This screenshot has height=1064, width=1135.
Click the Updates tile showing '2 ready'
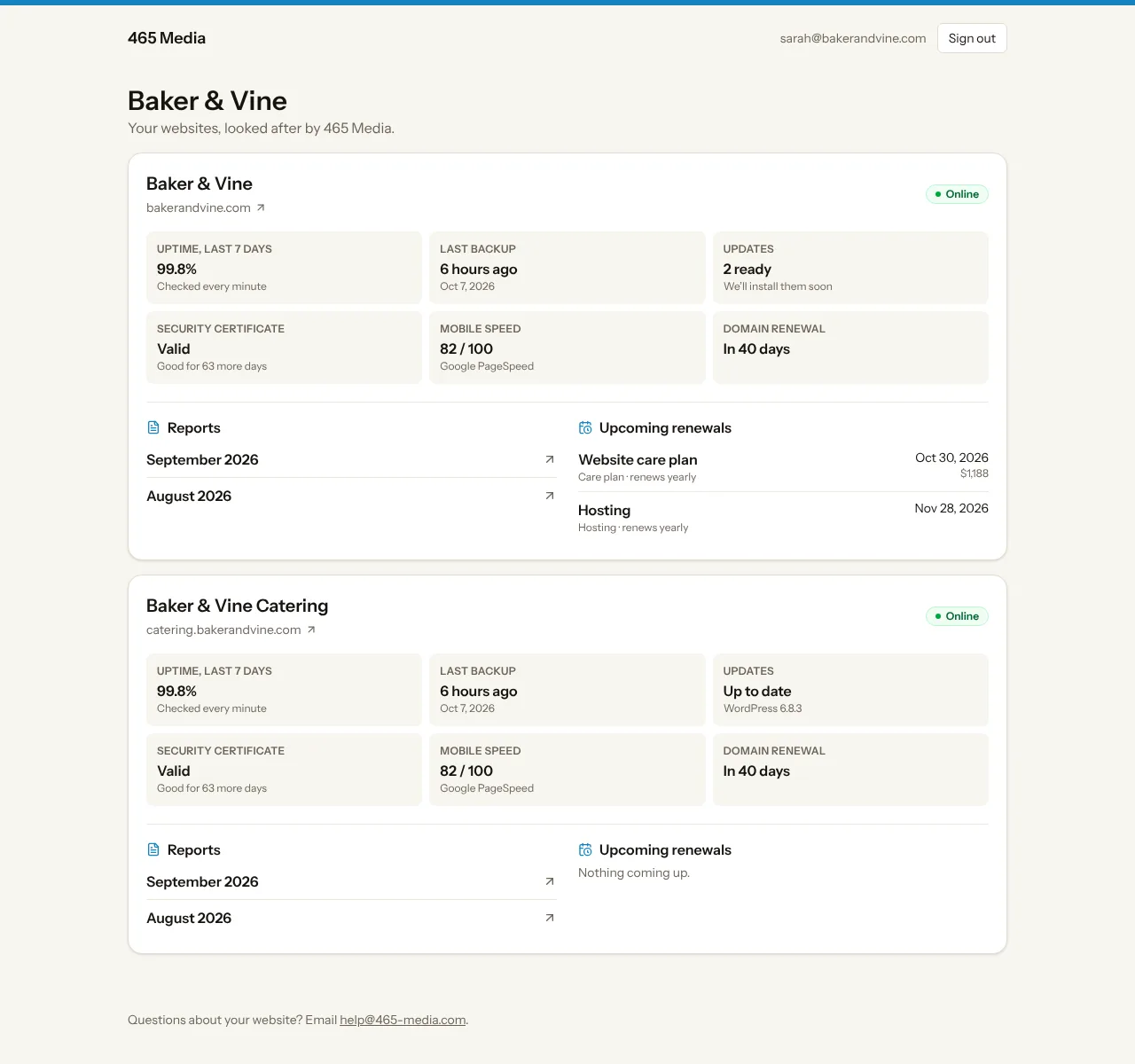[x=850, y=268]
